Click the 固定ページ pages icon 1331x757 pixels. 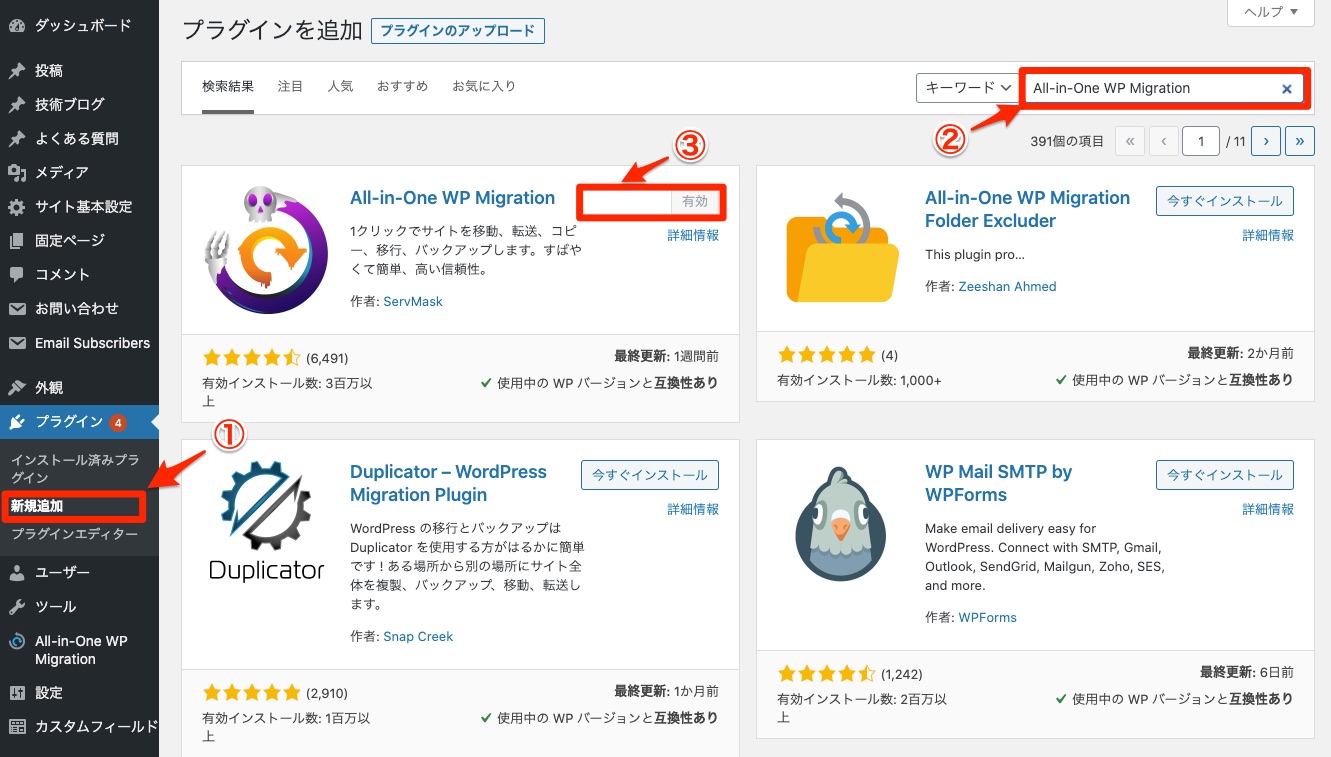click(16, 241)
